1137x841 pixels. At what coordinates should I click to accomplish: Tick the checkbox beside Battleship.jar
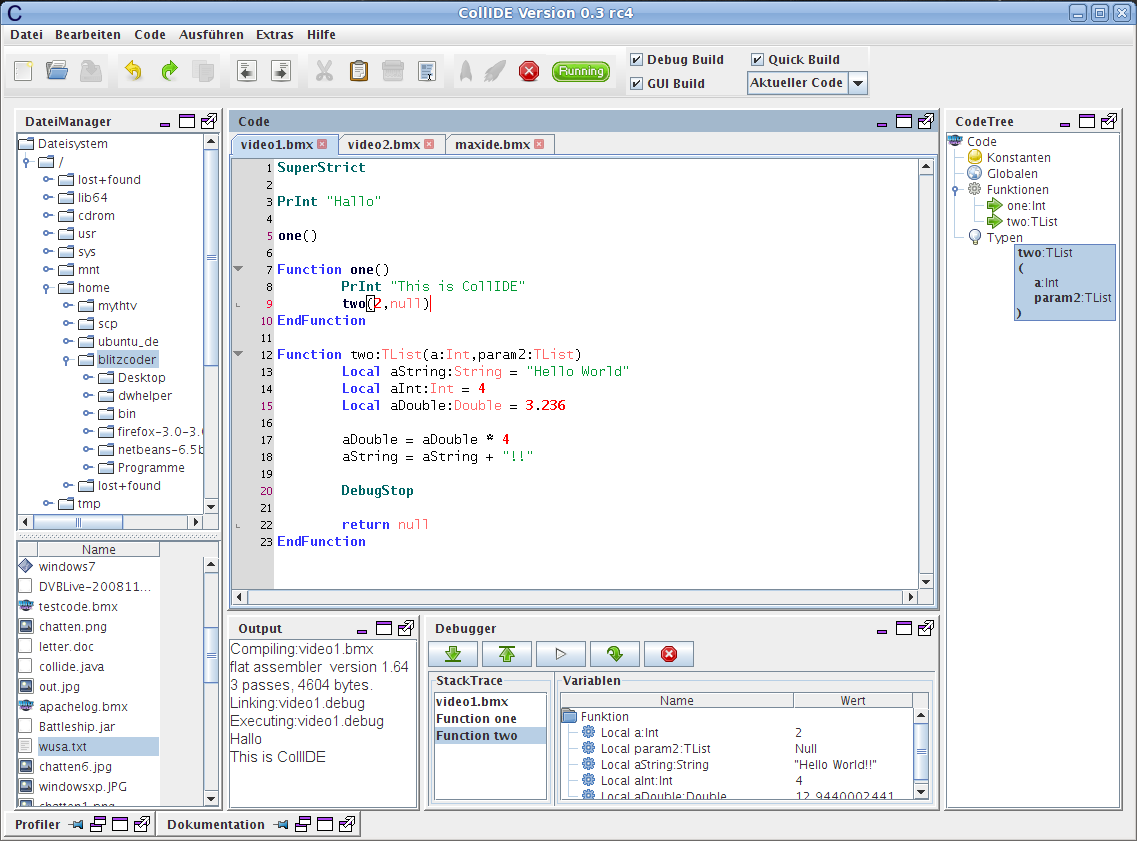25,726
